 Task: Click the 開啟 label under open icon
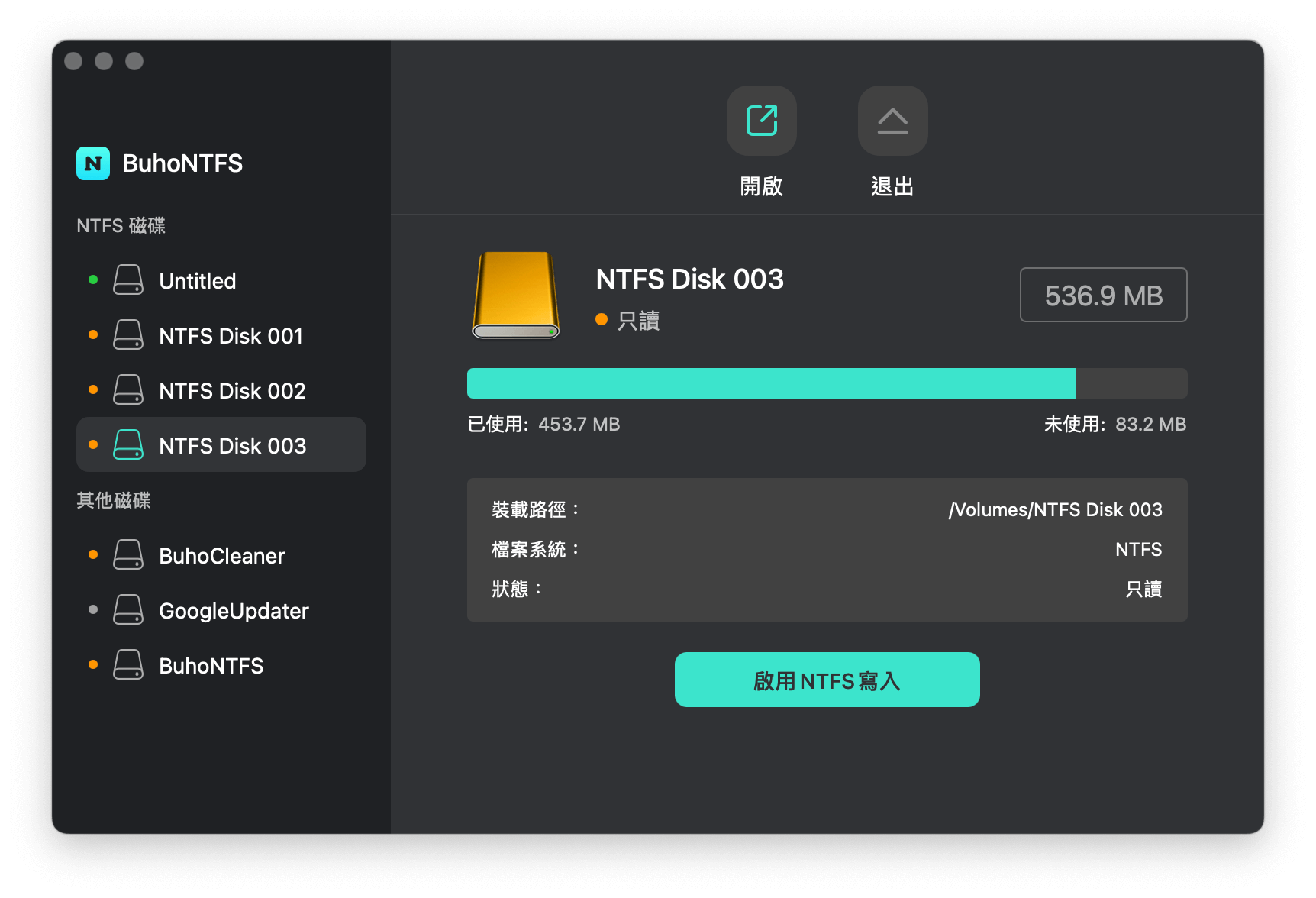[x=761, y=186]
